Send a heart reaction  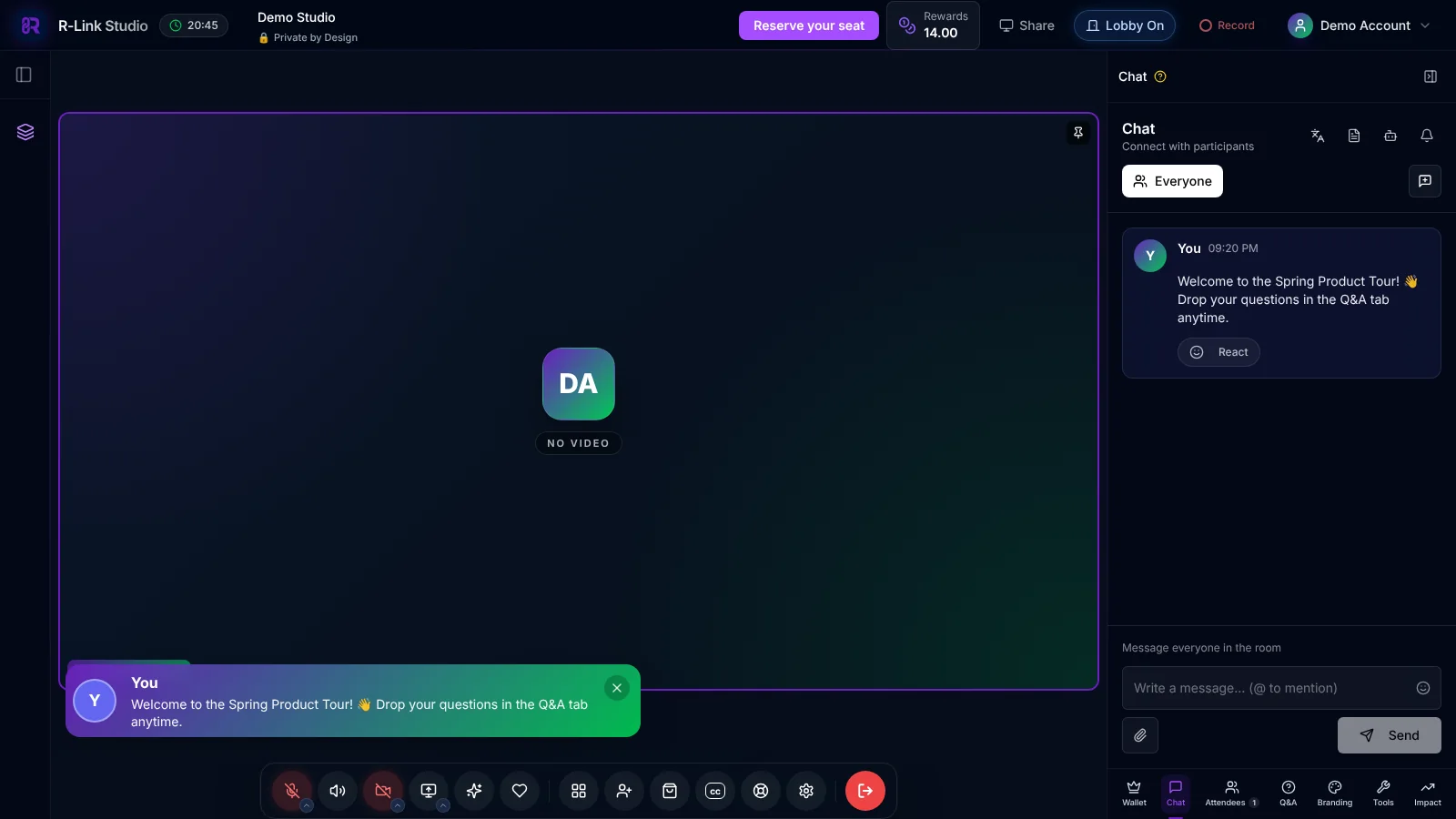[x=520, y=791]
